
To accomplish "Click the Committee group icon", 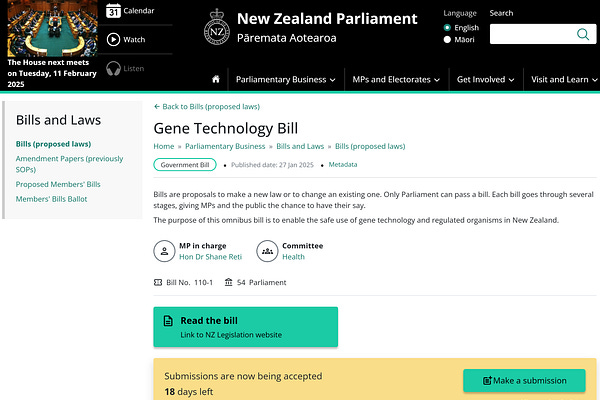I will point(267,251).
